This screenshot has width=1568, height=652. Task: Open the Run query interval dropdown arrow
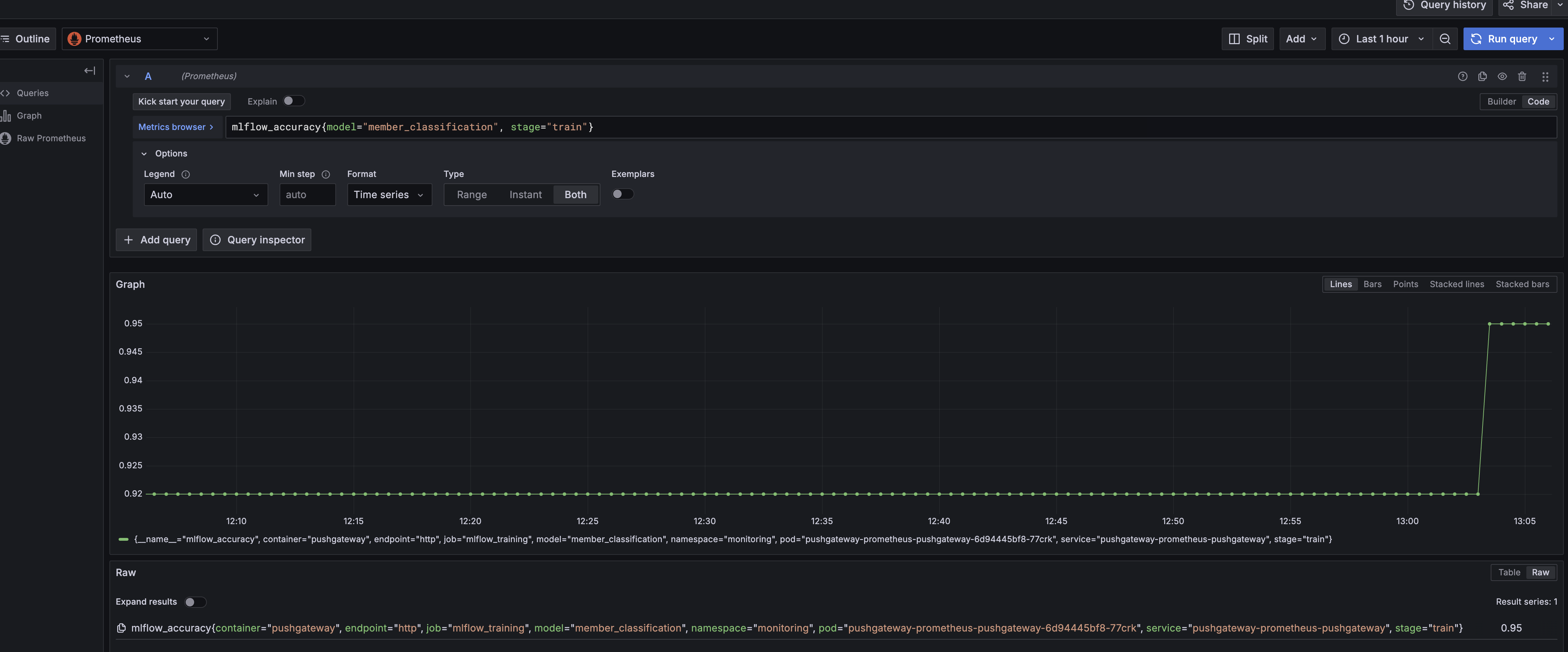[1551, 39]
